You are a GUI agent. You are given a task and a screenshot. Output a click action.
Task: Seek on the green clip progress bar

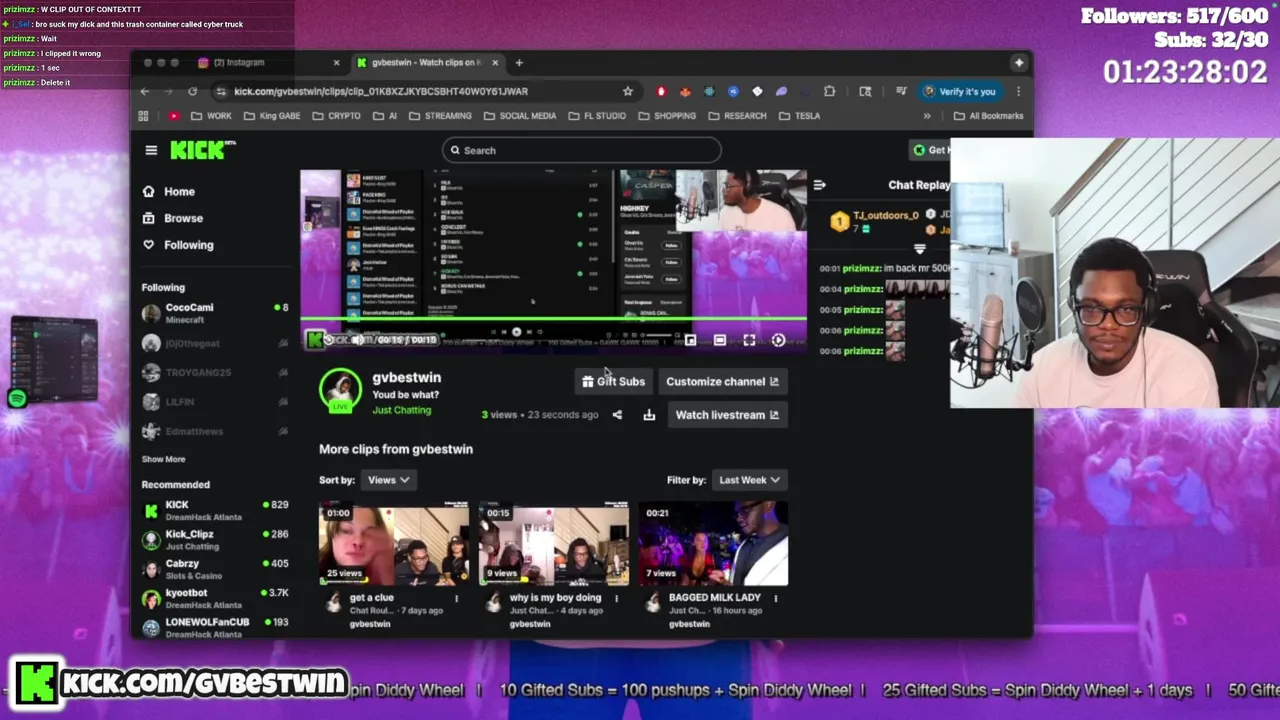point(553,319)
